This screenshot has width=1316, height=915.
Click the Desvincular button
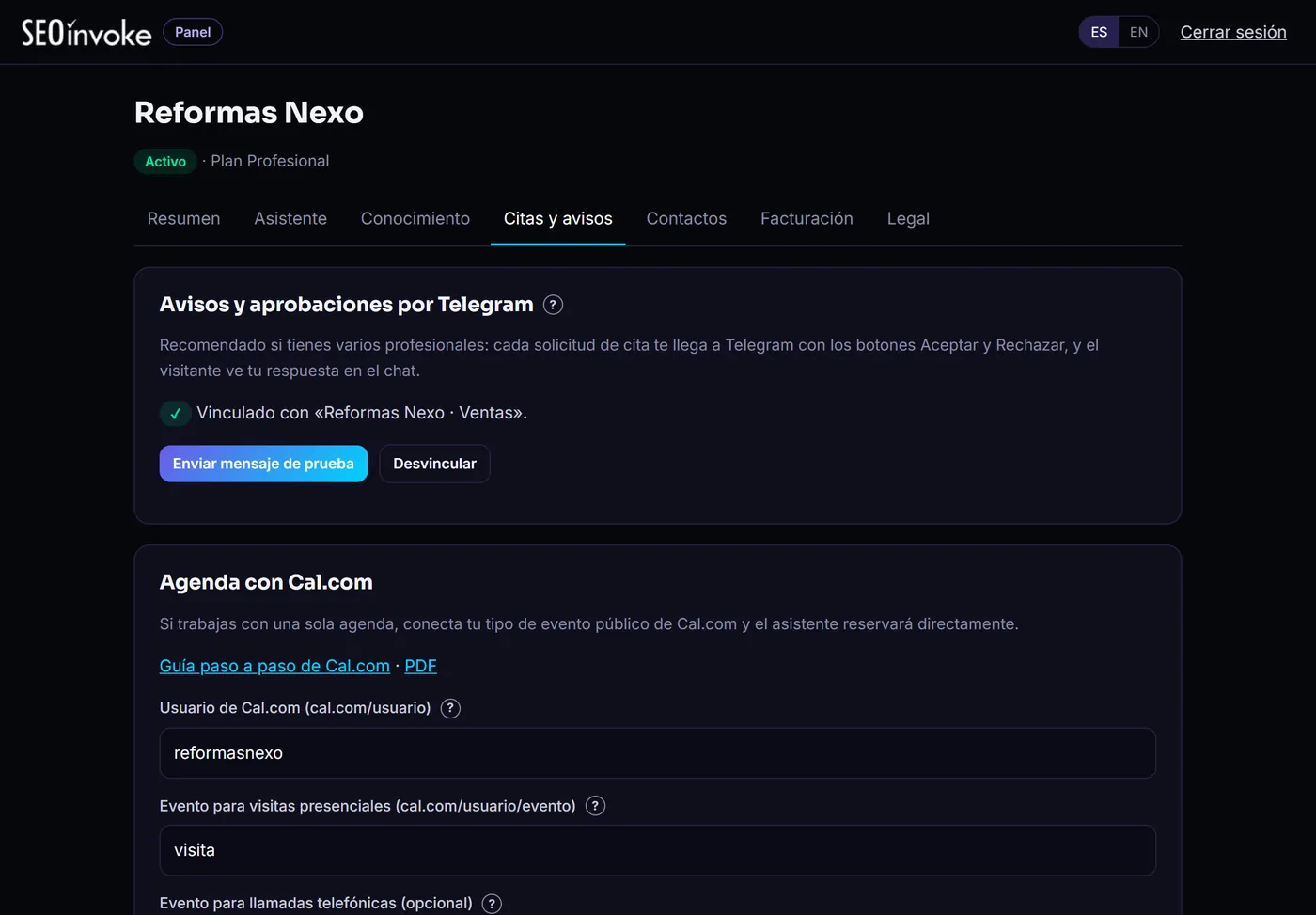pyautogui.click(x=434, y=464)
